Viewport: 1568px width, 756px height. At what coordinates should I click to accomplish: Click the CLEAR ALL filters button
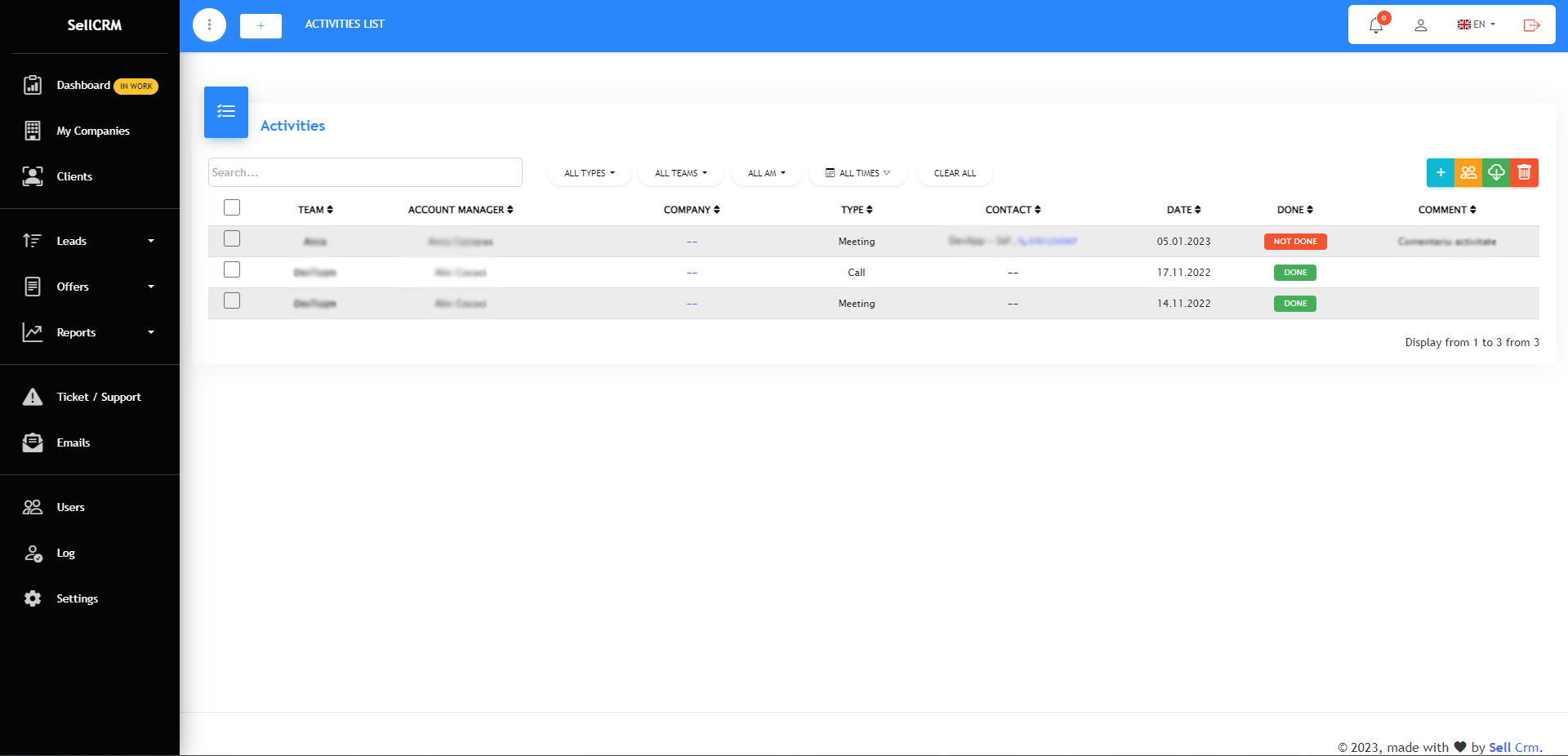point(955,173)
